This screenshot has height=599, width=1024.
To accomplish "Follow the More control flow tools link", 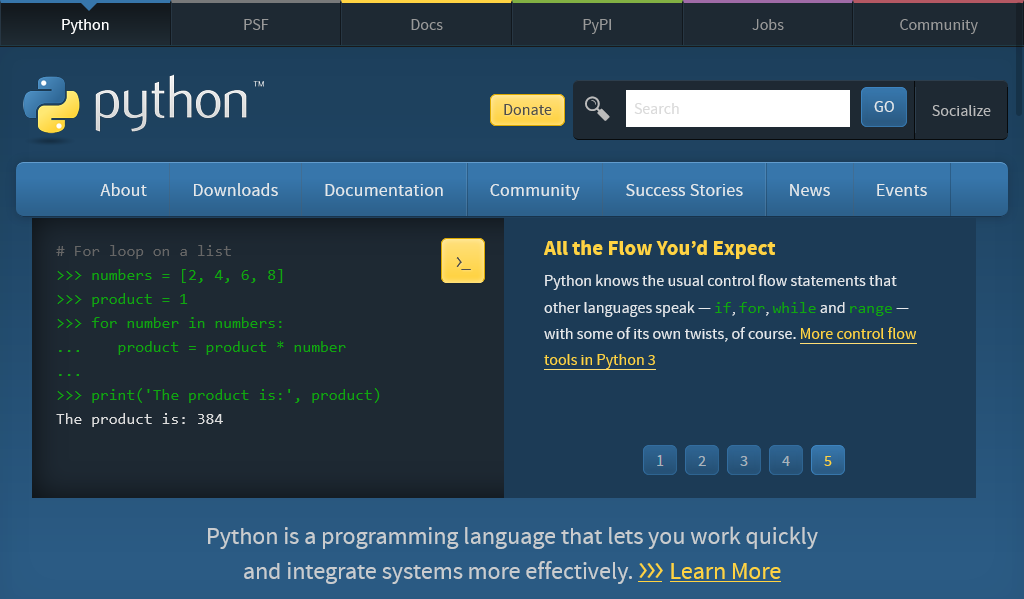I will pyautogui.click(x=858, y=334).
